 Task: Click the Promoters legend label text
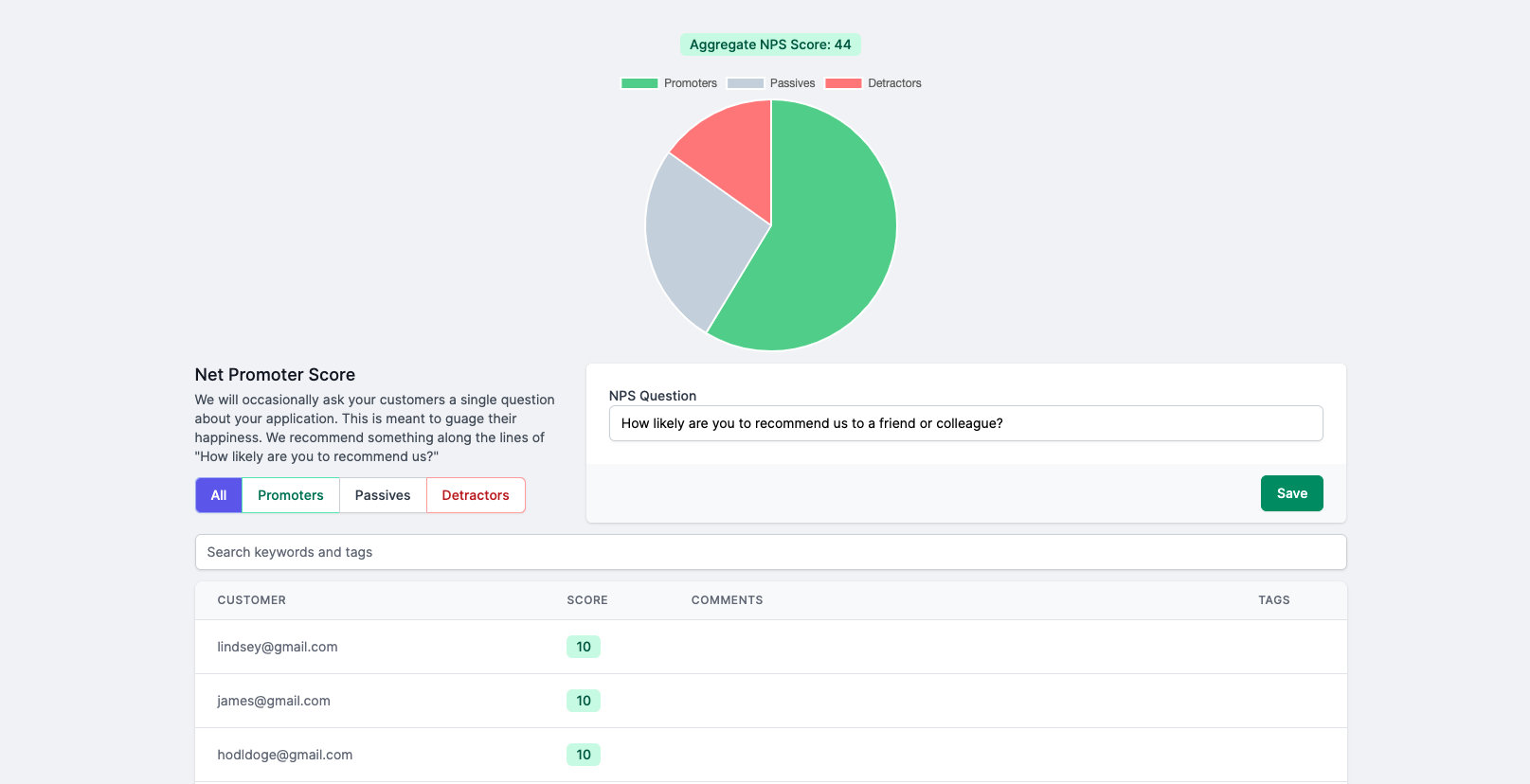pyautogui.click(x=691, y=83)
